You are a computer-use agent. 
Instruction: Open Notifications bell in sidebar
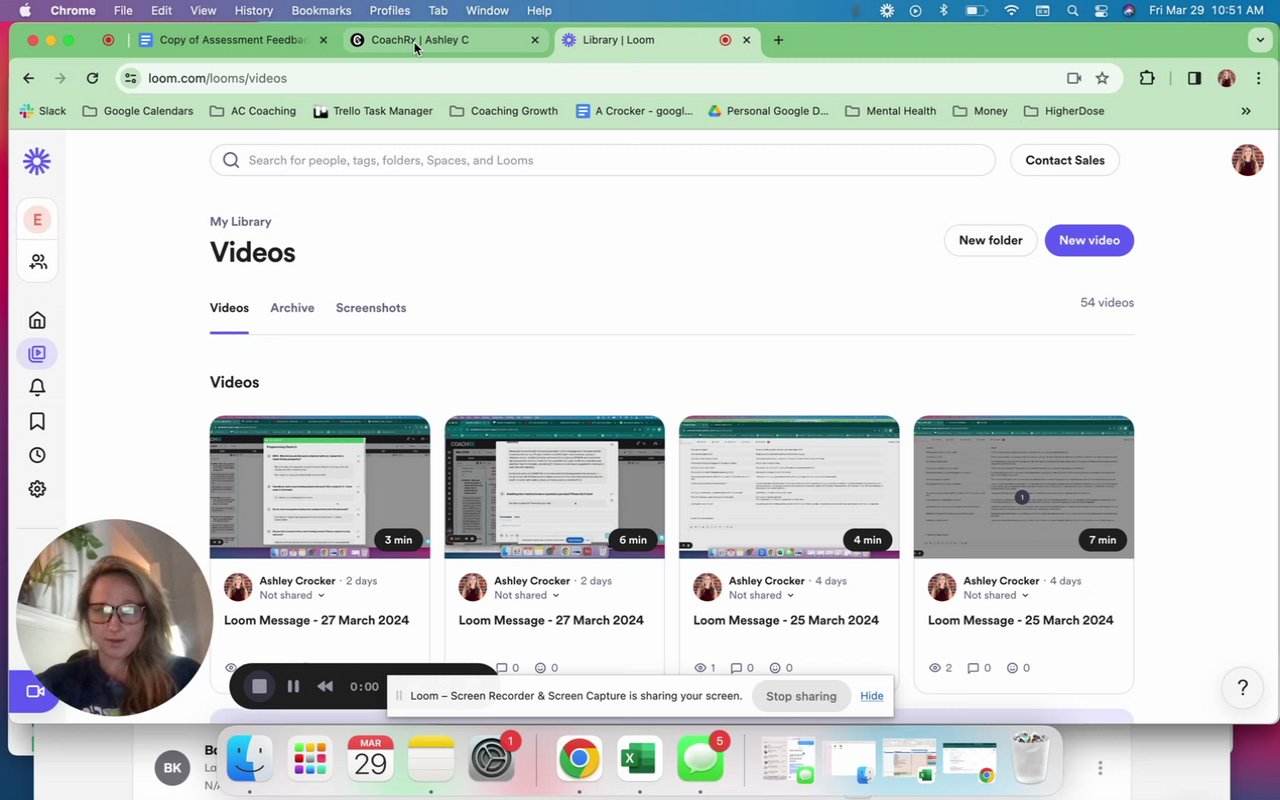coord(37,387)
